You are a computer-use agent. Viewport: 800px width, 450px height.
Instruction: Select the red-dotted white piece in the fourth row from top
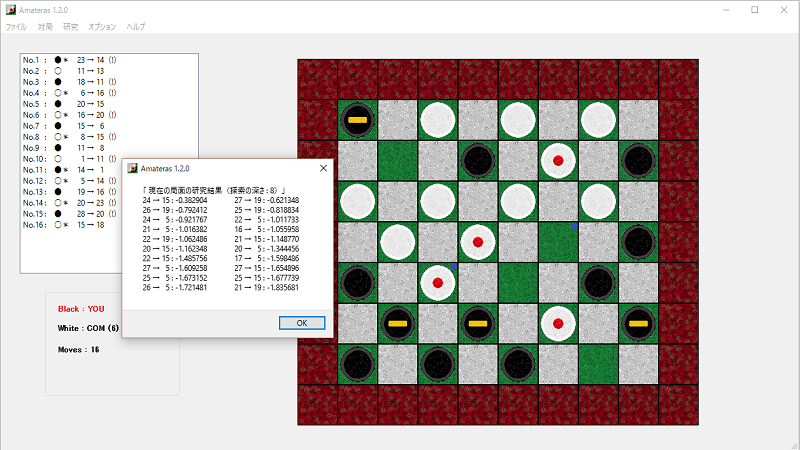[x=478, y=241]
